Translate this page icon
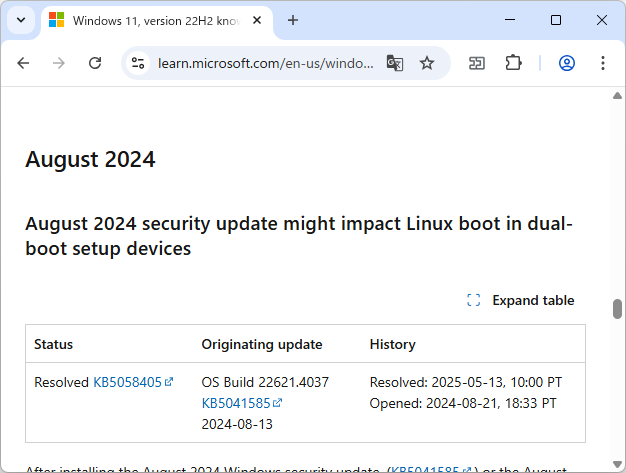626x473 pixels. coord(395,63)
